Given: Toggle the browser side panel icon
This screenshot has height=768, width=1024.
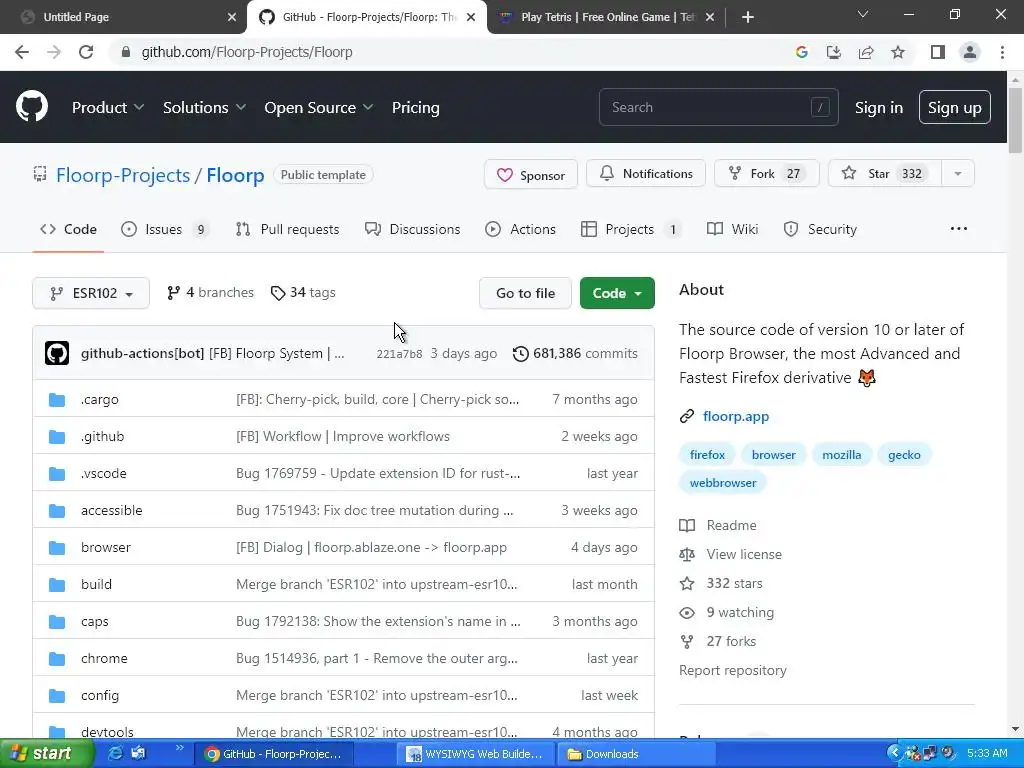Looking at the screenshot, I should point(938,52).
